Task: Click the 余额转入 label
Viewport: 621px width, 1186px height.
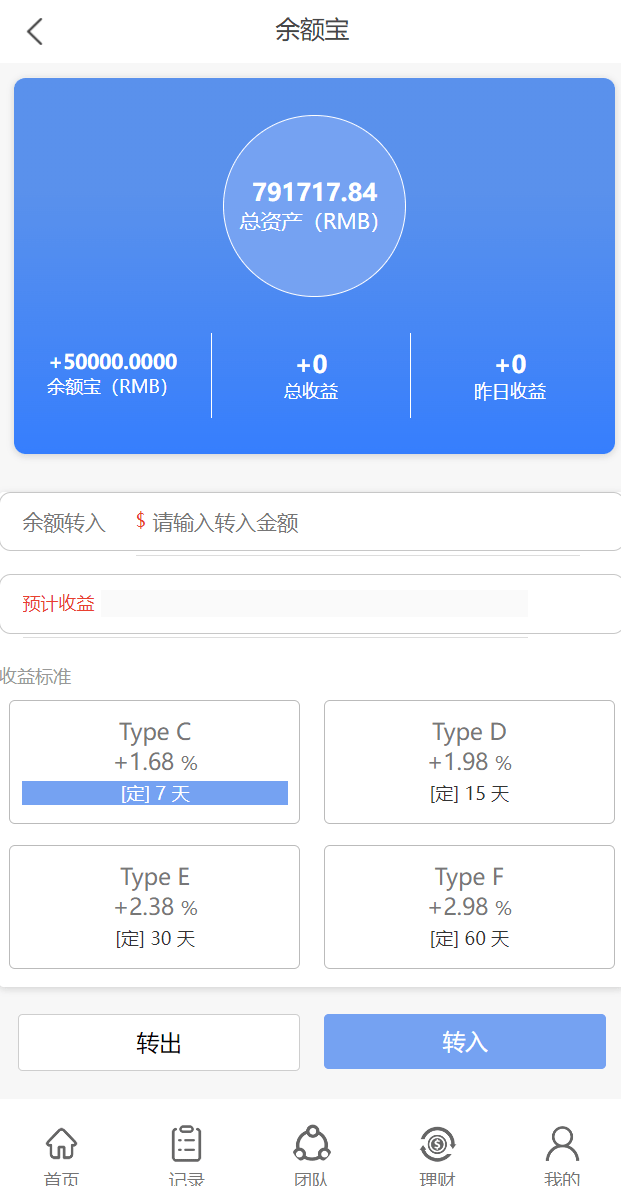Action: pos(64,523)
